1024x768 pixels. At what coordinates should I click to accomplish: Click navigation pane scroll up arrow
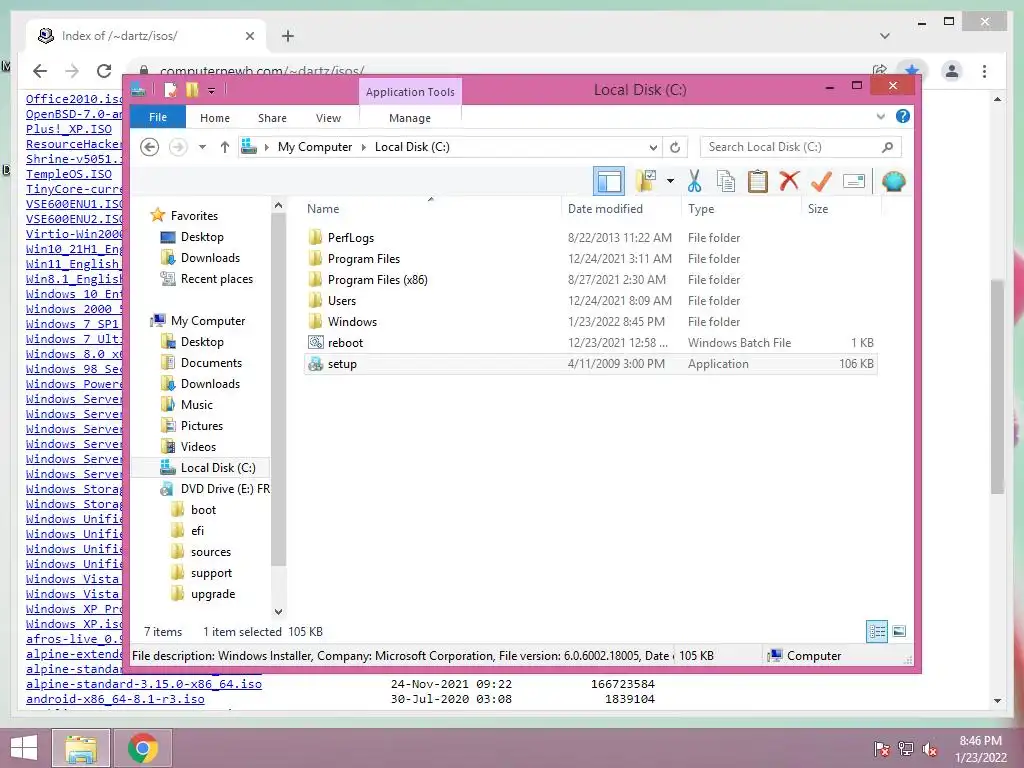(x=278, y=205)
